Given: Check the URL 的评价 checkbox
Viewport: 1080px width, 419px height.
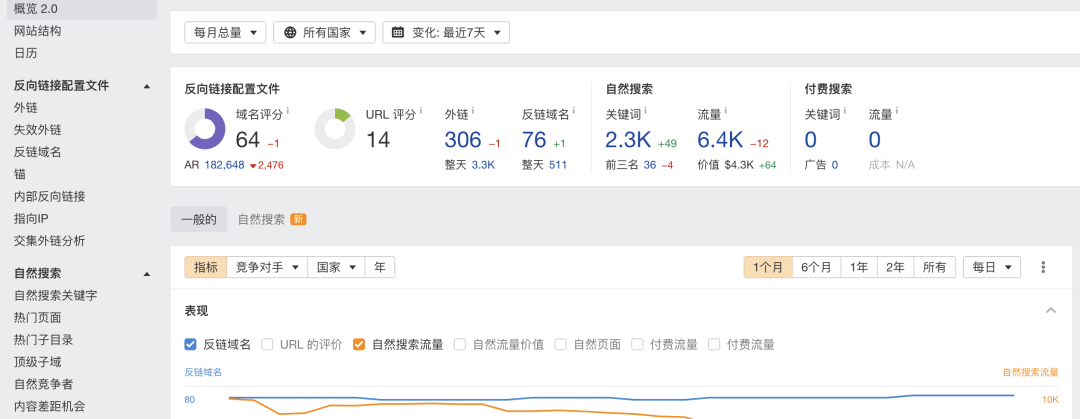Looking at the screenshot, I should 267,345.
